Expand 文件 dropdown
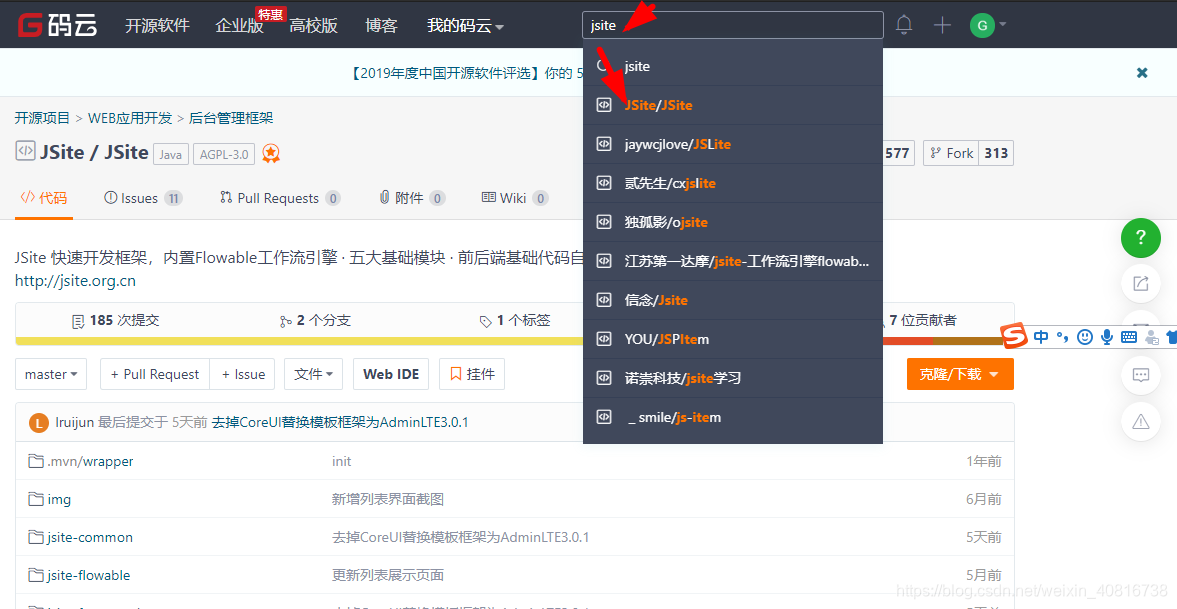Image resolution: width=1177 pixels, height=609 pixels. [314, 374]
